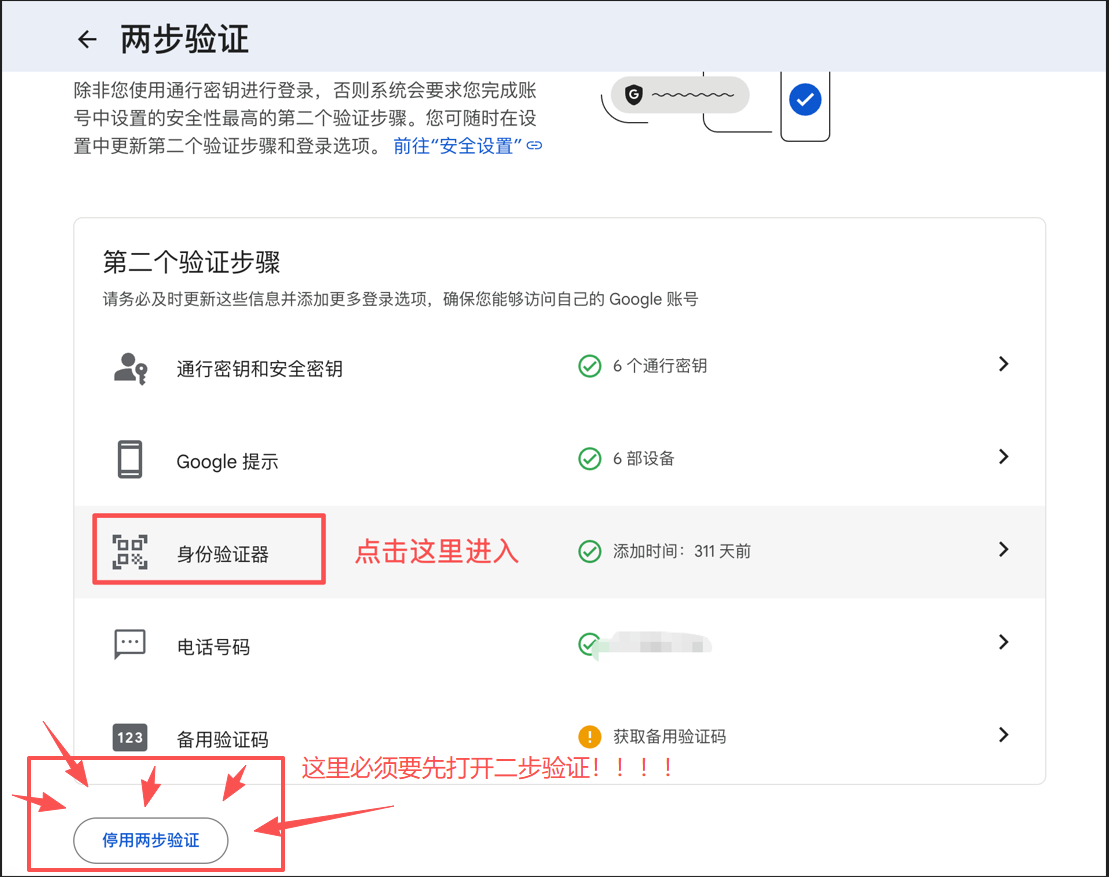Click green checkmark next to 添加时间：311 天前
This screenshot has width=1109, height=877.
[x=590, y=552]
